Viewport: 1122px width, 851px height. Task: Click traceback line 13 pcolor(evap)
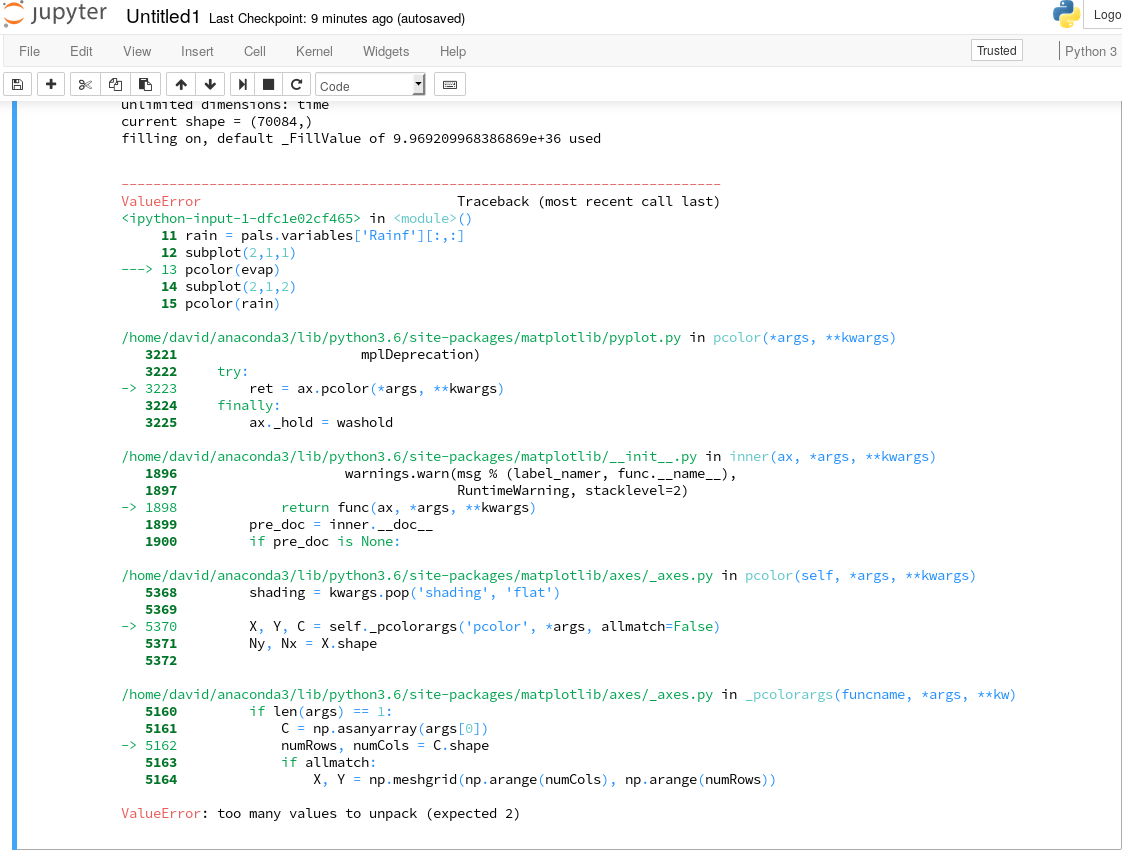point(200,269)
